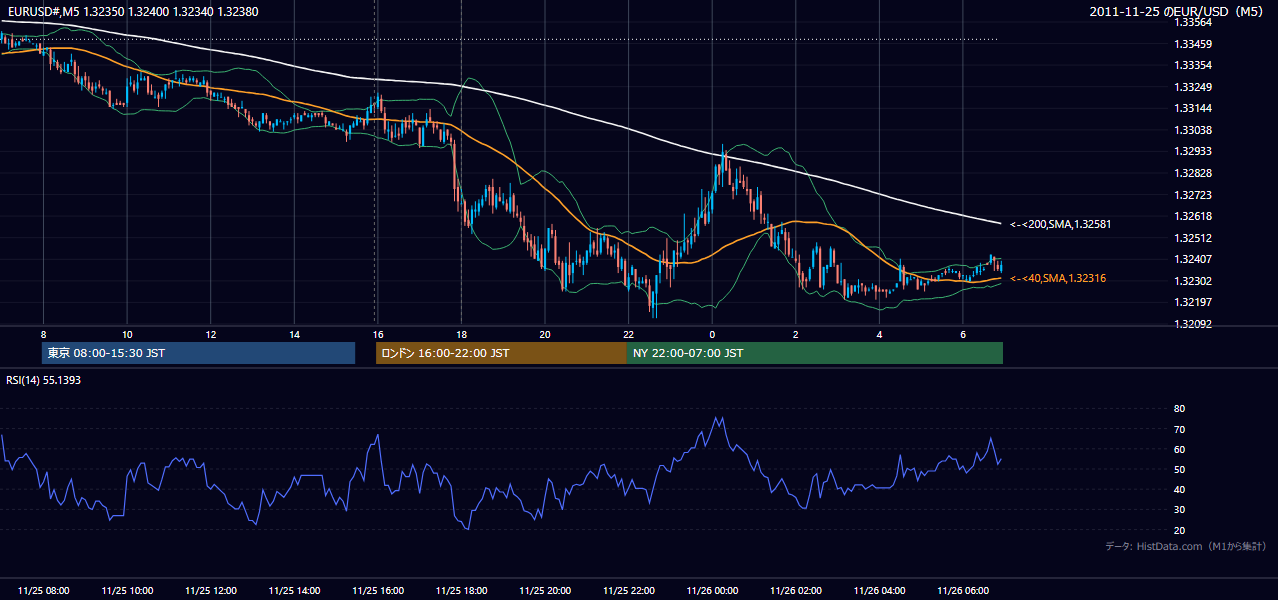Screen dimensions: 1278x600
Task: Click RSI level 70 on the scale
Action: pyautogui.click(x=1179, y=429)
